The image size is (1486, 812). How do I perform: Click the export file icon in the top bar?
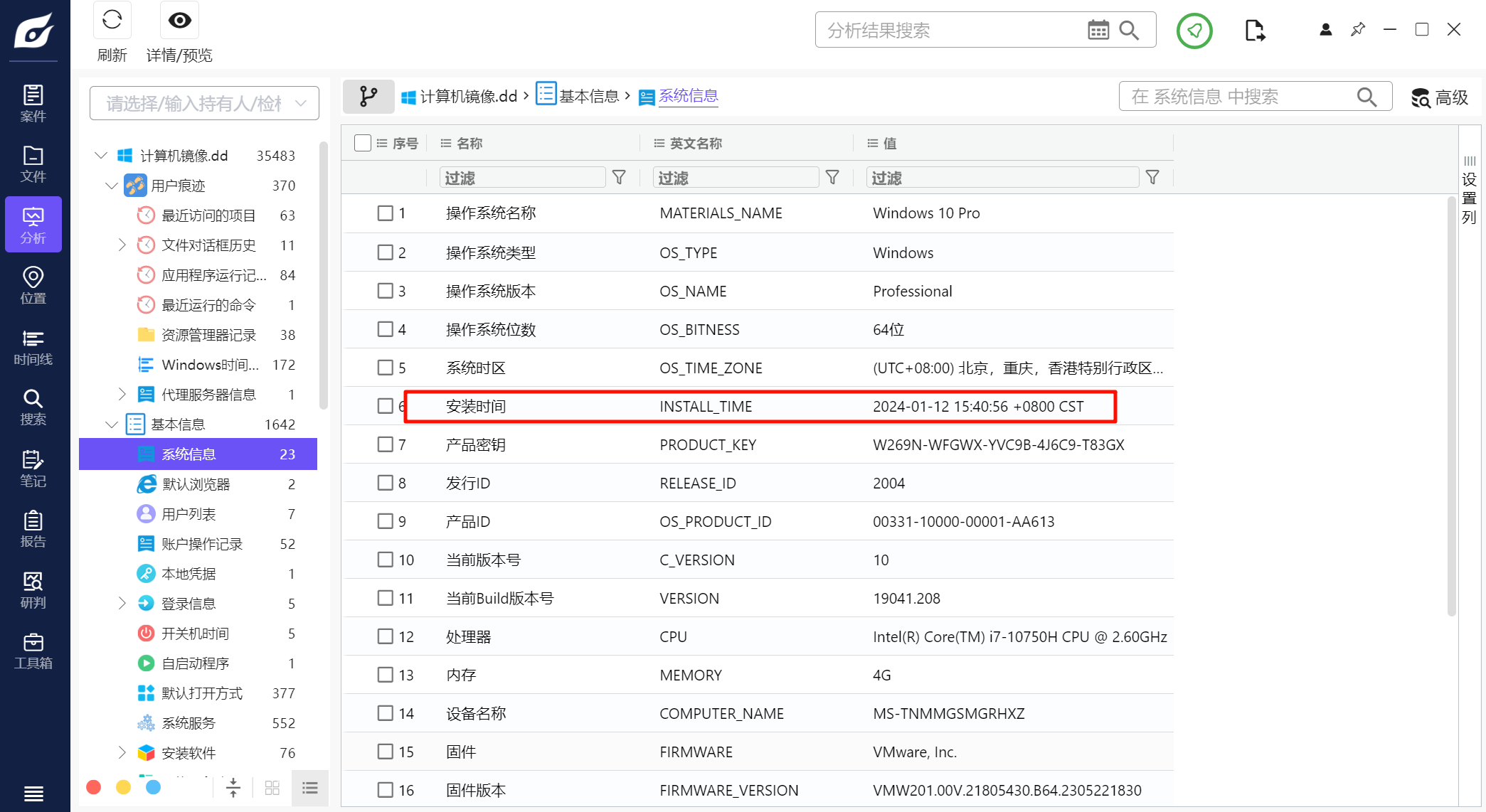[1255, 31]
